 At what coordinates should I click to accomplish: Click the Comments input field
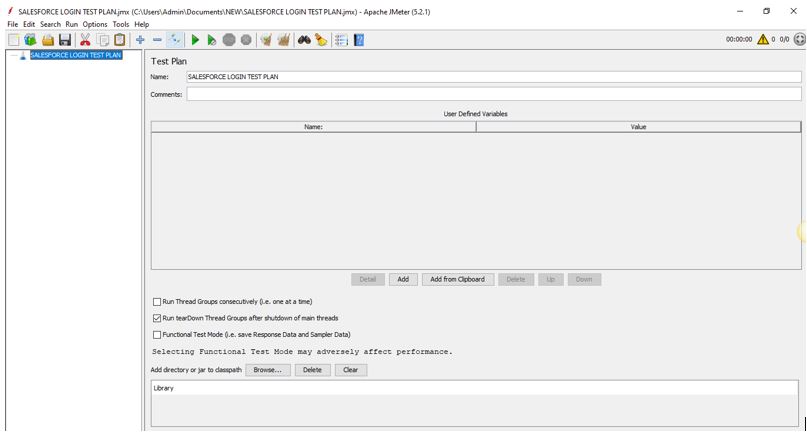494,94
